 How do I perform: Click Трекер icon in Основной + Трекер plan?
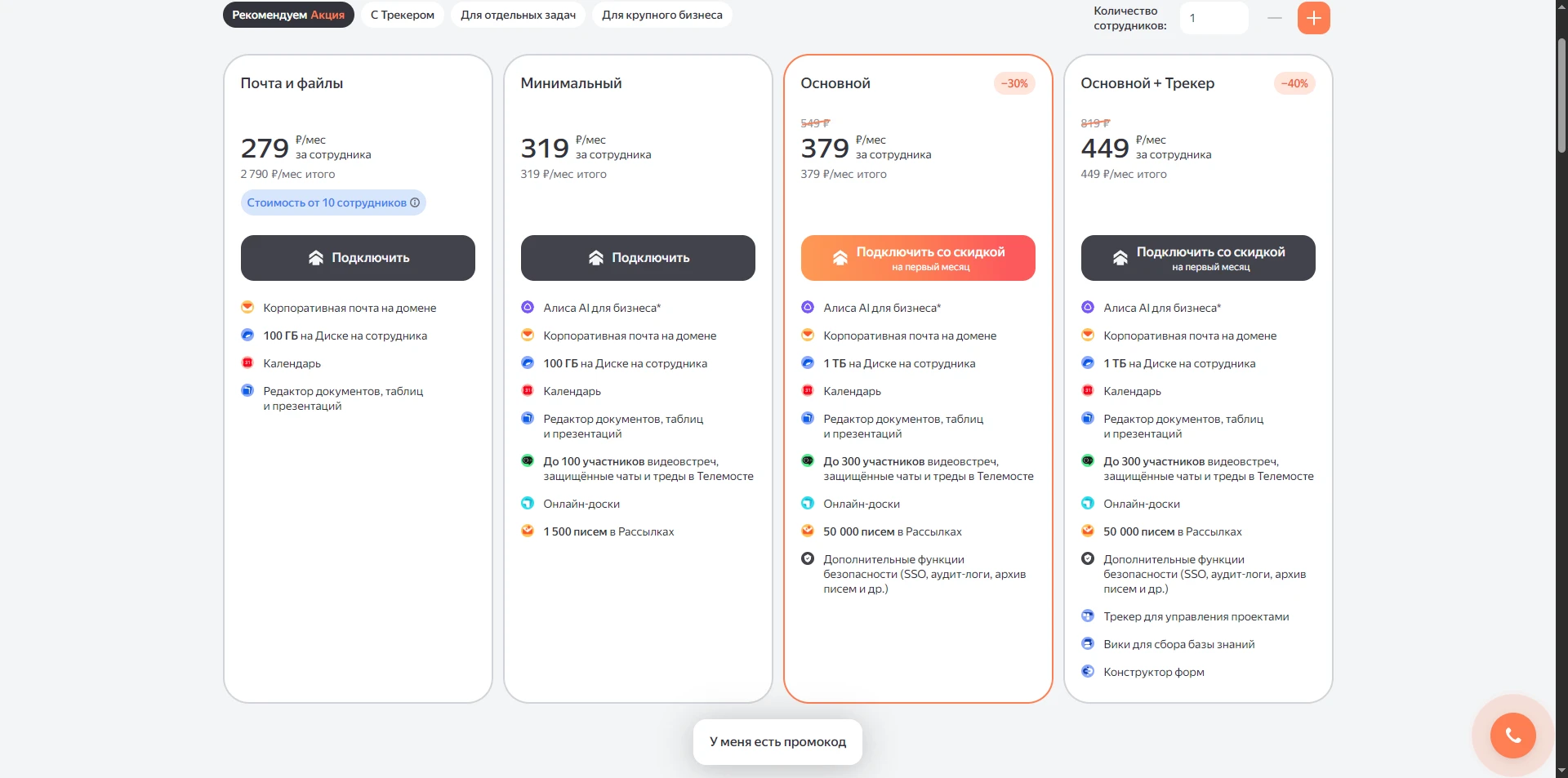tap(1088, 616)
